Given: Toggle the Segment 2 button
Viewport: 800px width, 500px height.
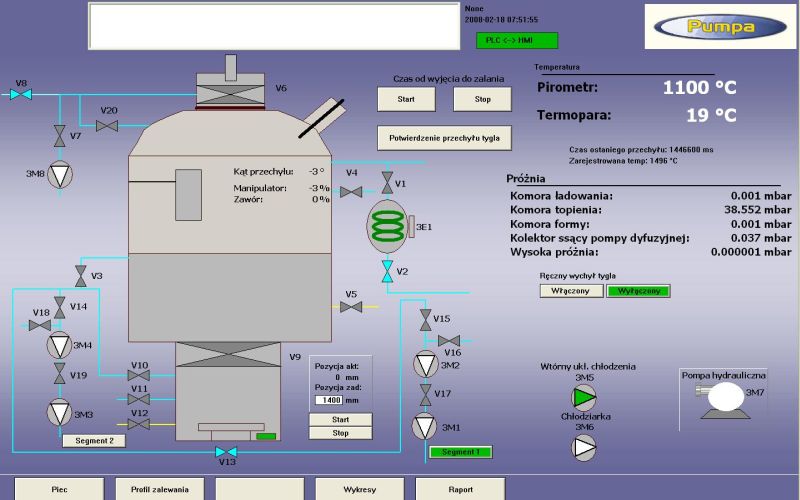Looking at the screenshot, I should pyautogui.click(x=93, y=440).
